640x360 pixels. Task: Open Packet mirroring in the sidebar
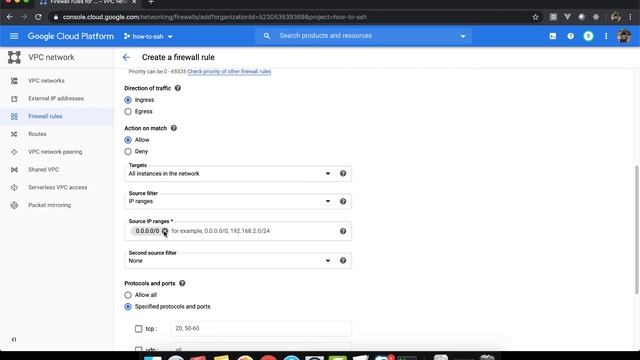49,205
